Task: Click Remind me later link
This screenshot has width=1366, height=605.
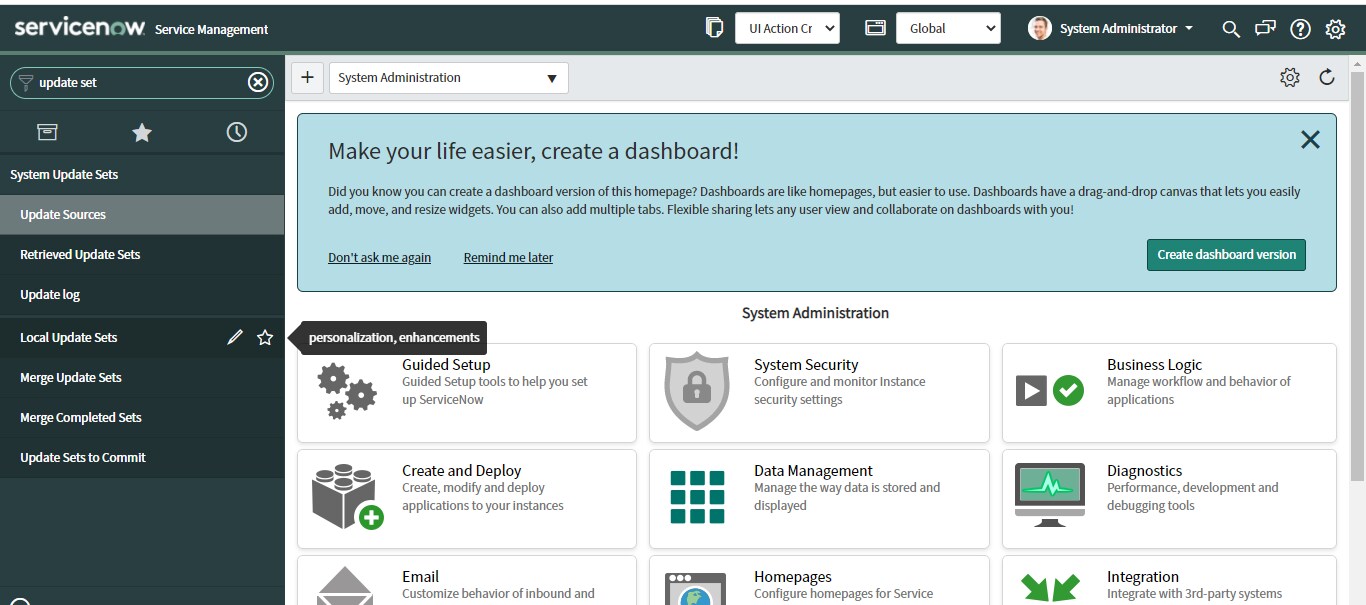Action: click(x=508, y=258)
